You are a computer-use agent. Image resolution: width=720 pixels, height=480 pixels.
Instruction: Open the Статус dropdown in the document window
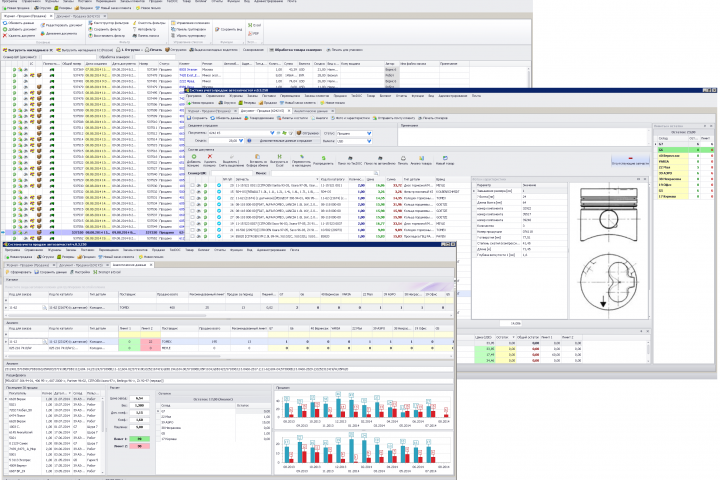[369, 133]
